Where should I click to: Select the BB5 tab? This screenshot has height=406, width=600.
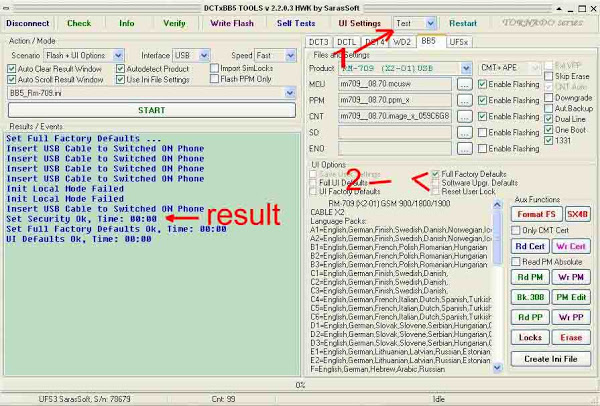(x=429, y=41)
